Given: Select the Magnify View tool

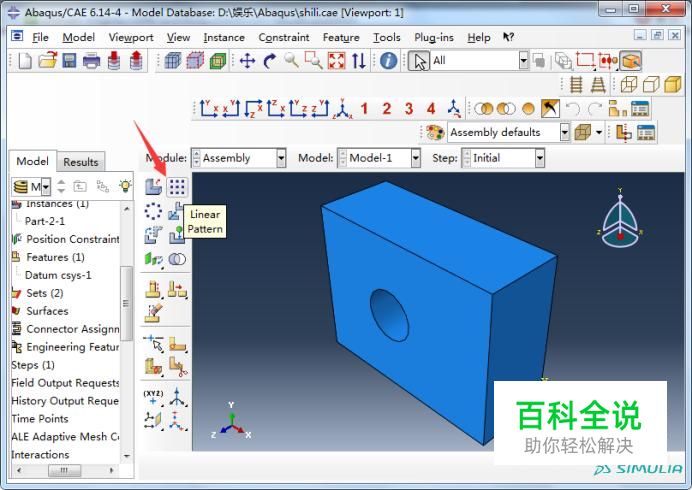Looking at the screenshot, I should [291, 61].
